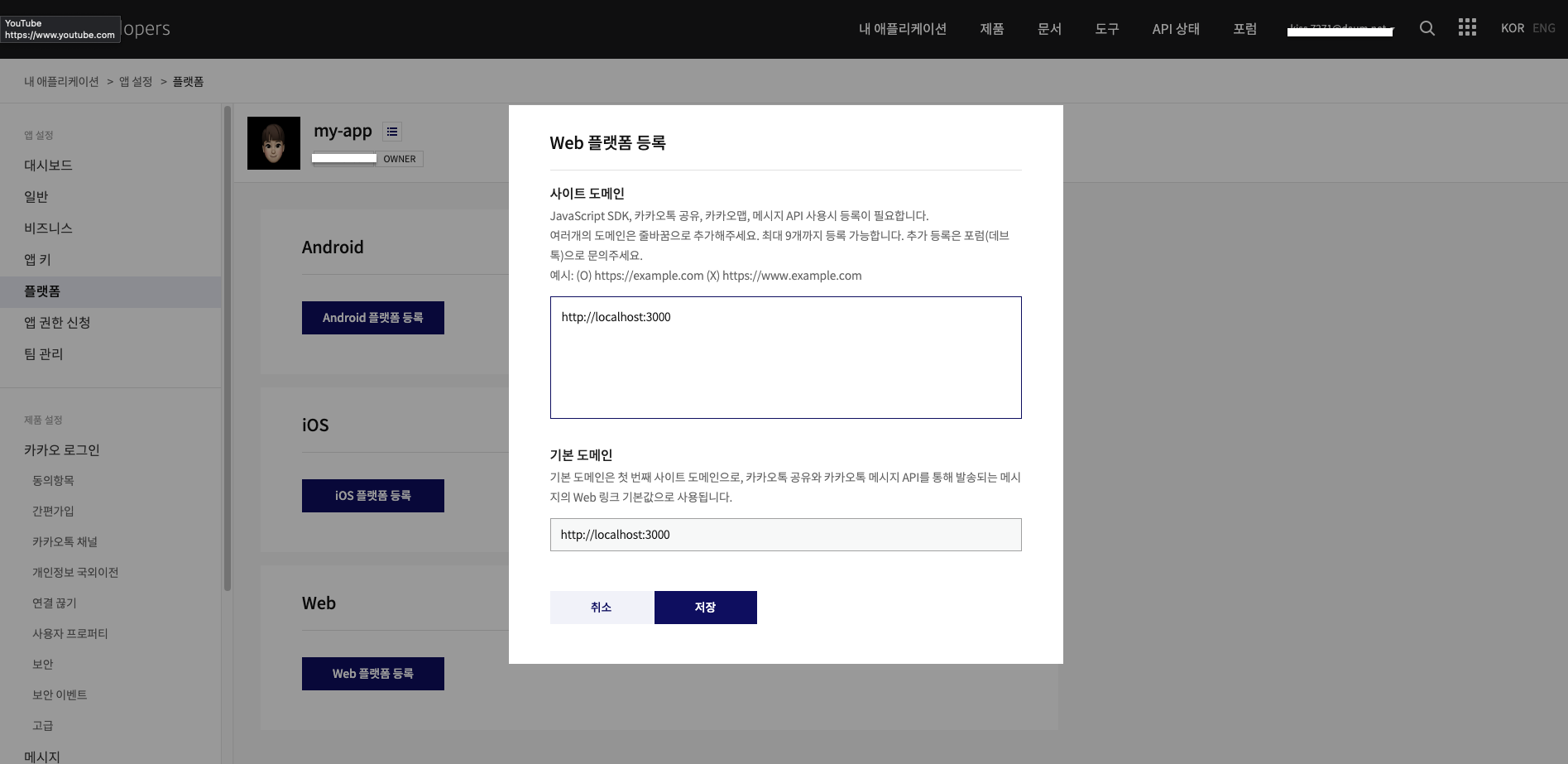Click the sidebar vertical scrollbar
This screenshot has width=1568, height=764.
pyautogui.click(x=228, y=348)
